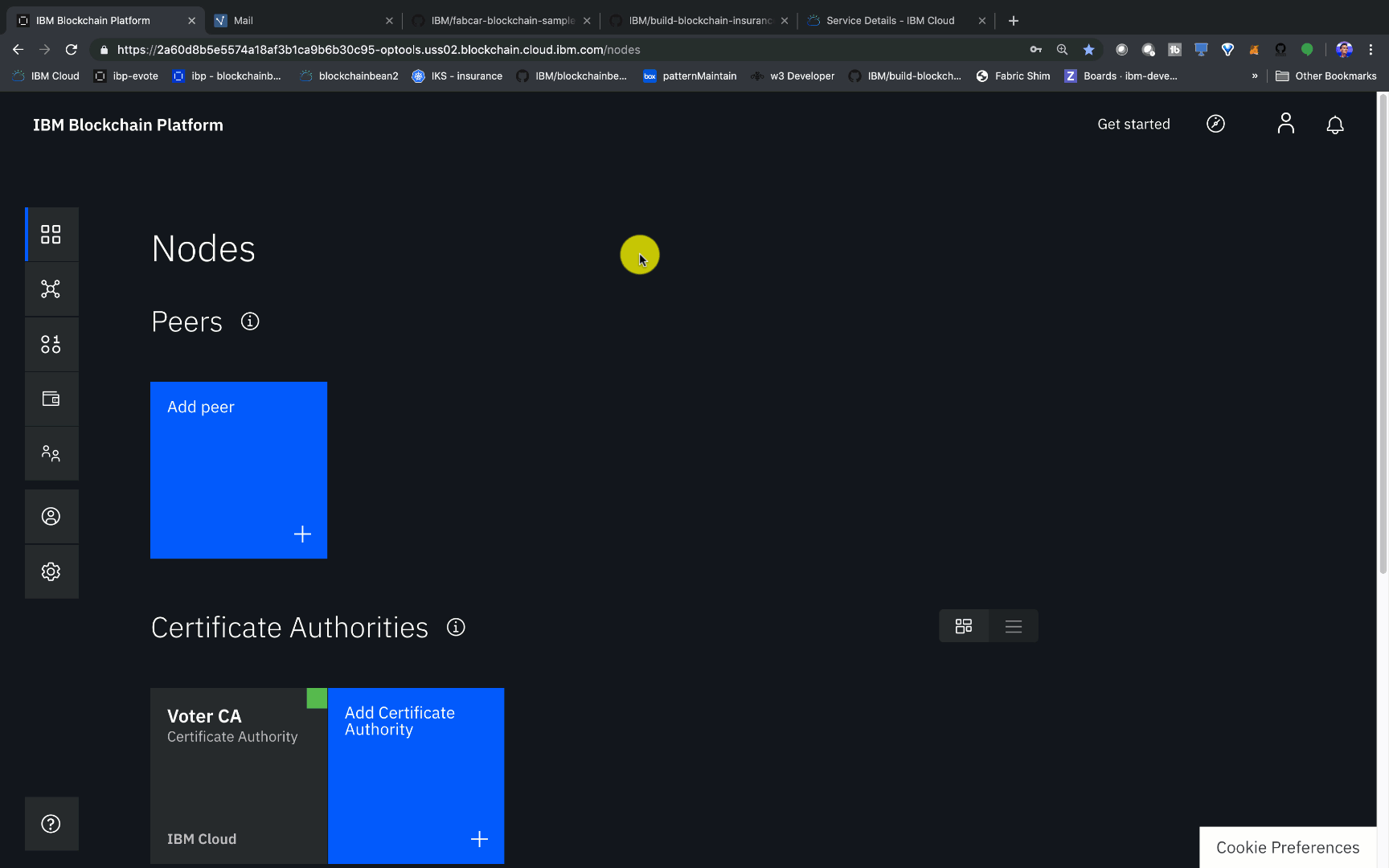The height and width of the screenshot is (868, 1389).
Task: Open the IBM Cloud bookmark
Action: tap(46, 76)
